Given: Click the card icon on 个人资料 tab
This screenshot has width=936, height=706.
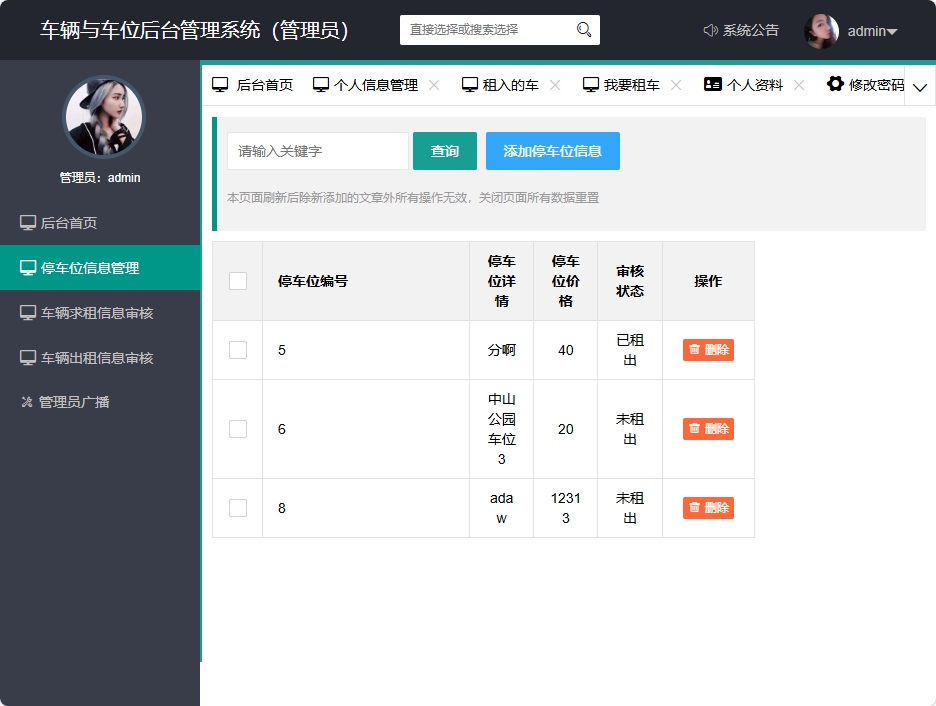Looking at the screenshot, I should 715,84.
